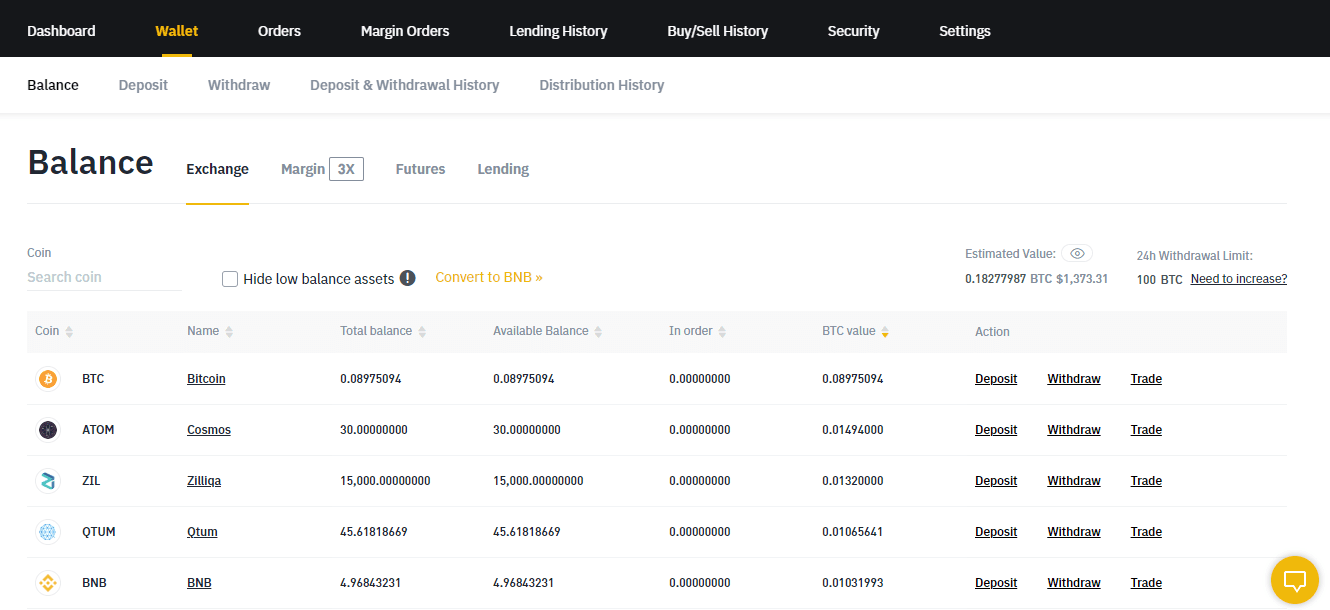The width and height of the screenshot is (1330, 610).
Task: Switch to the Deposit sub-tab
Action: tap(143, 85)
